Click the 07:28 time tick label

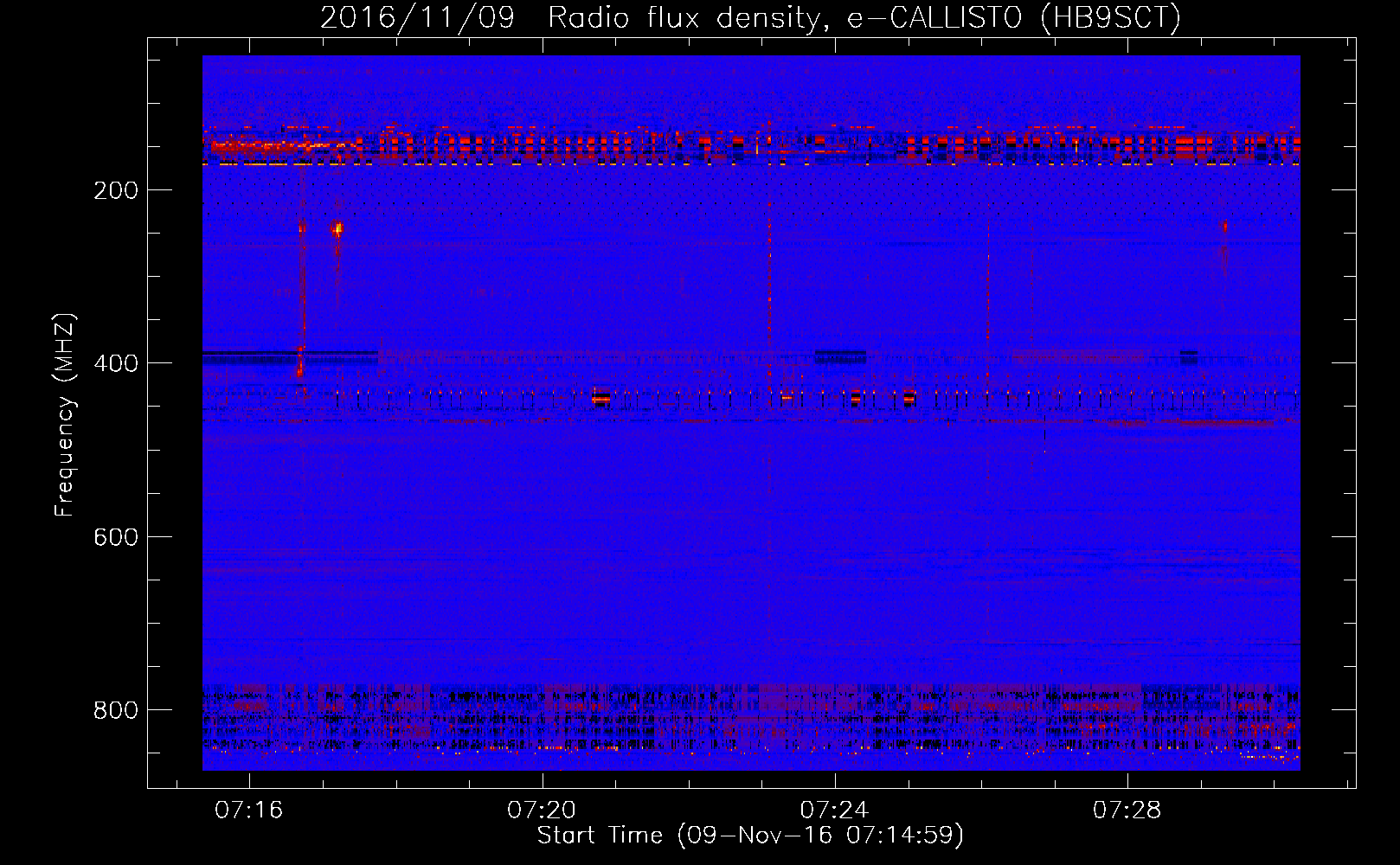pyautogui.click(x=1127, y=811)
